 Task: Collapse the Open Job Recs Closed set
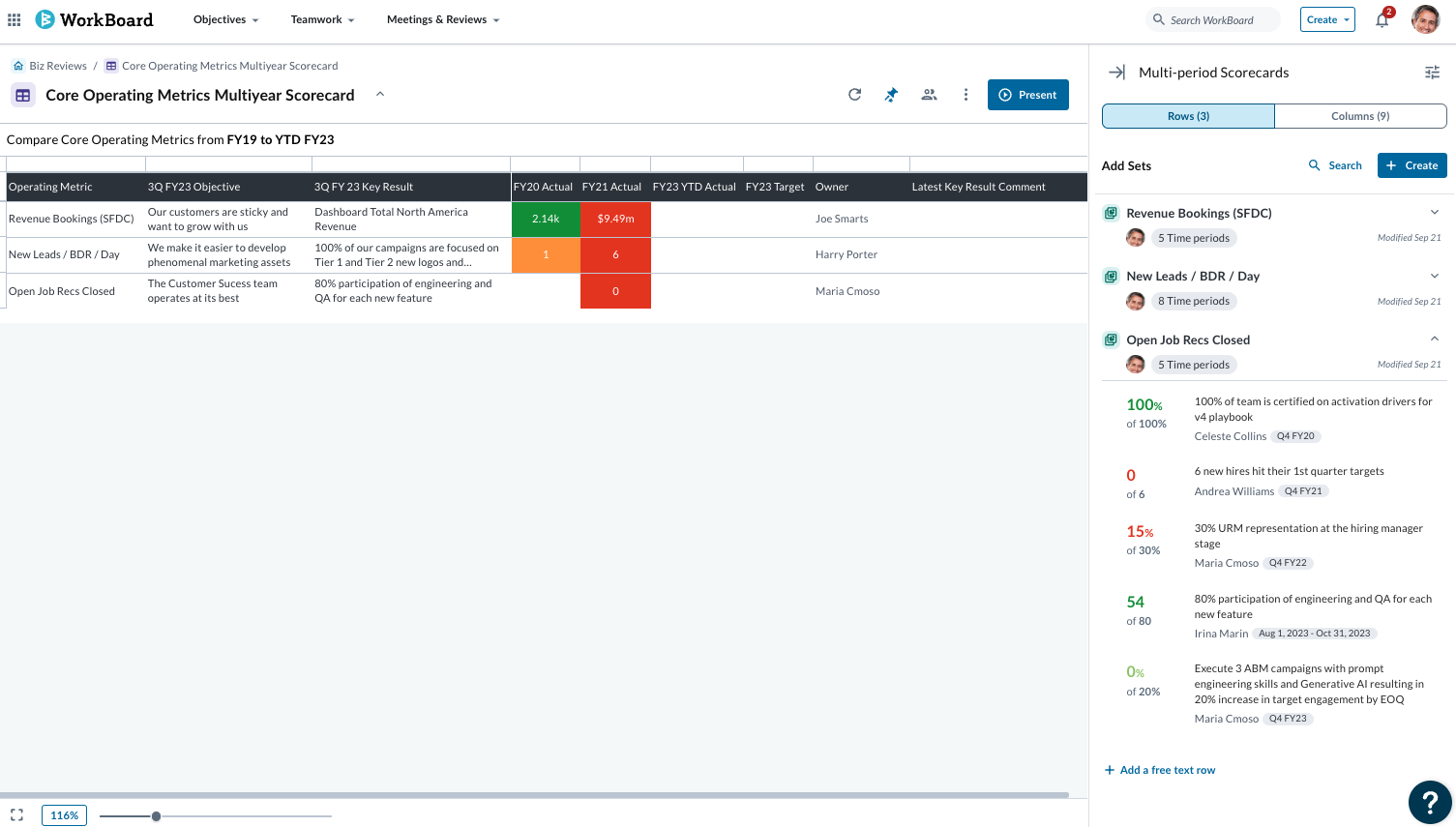1435,339
